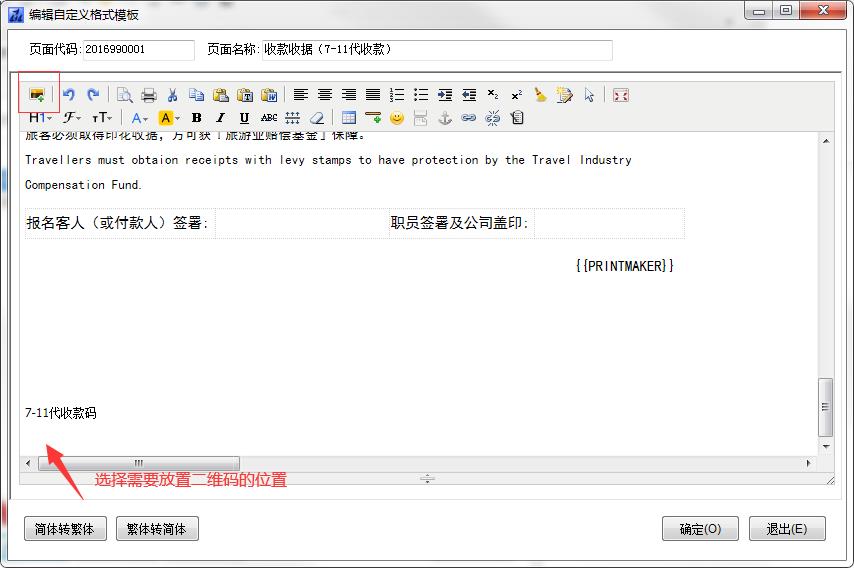Open the font family dropdown
This screenshot has width=854, height=568.
coord(73,118)
